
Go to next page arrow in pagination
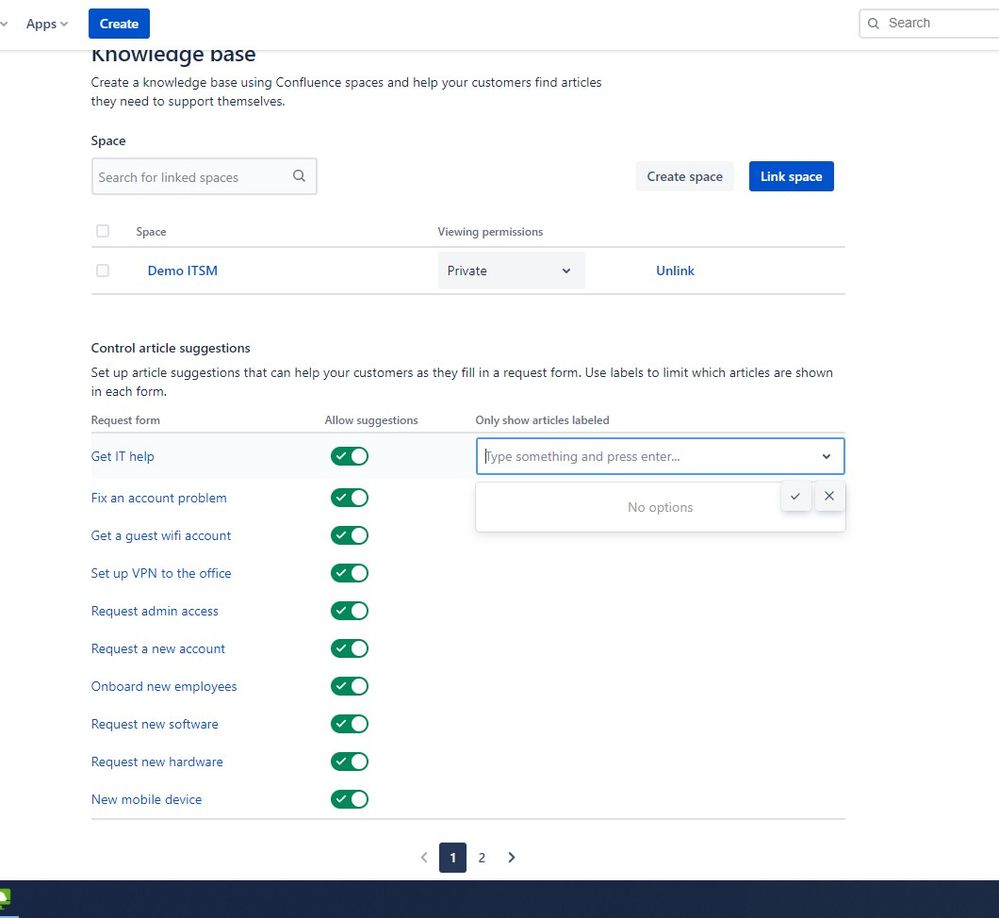coord(511,857)
